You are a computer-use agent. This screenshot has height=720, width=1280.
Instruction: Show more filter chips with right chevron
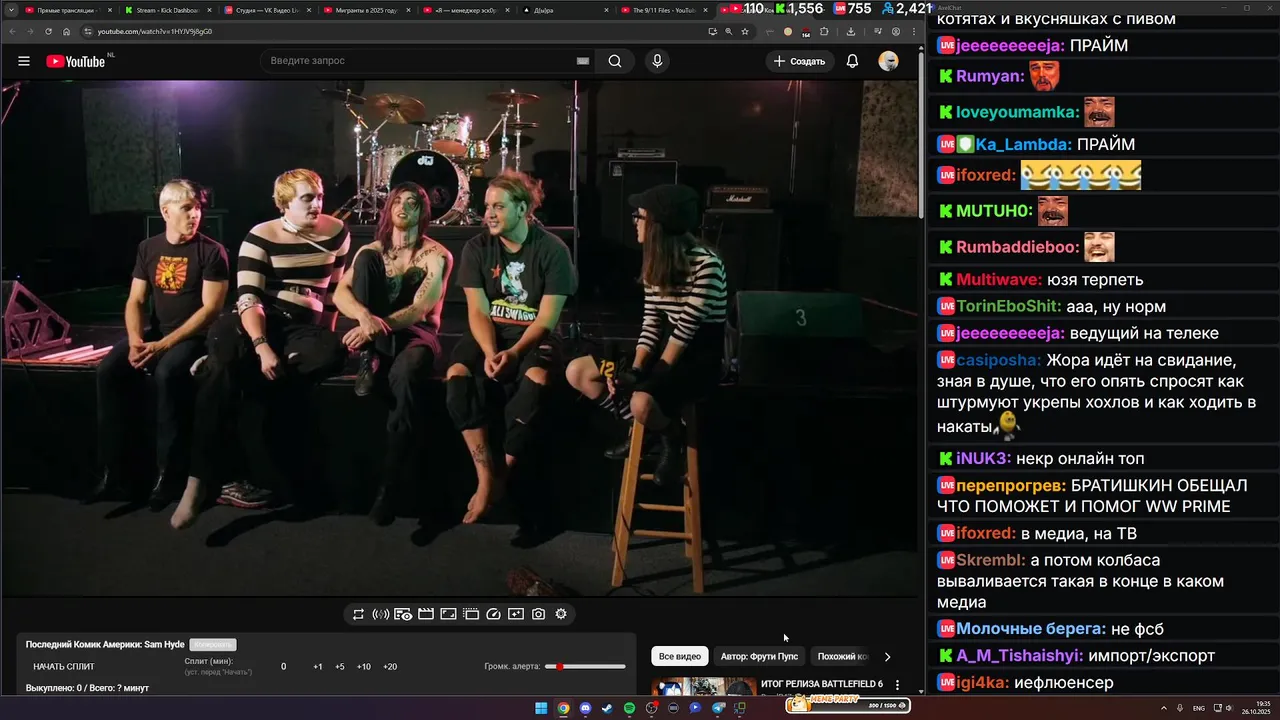tap(887, 657)
